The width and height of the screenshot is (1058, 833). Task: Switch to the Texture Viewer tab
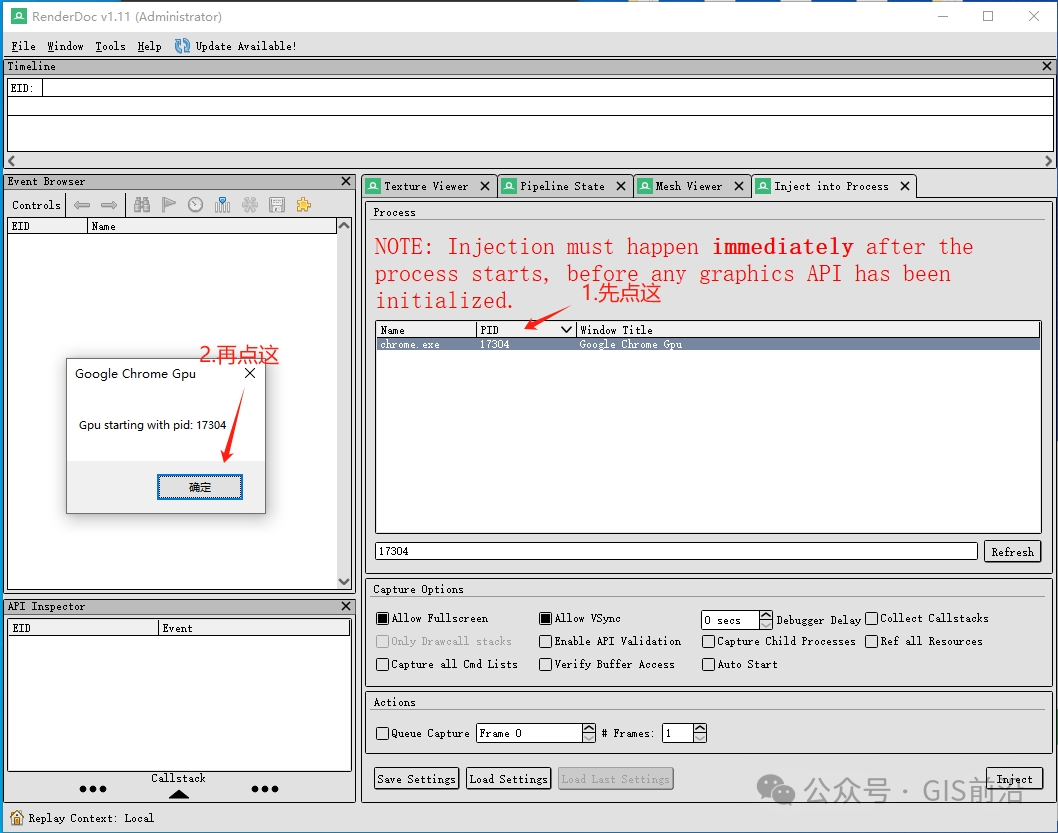click(426, 186)
